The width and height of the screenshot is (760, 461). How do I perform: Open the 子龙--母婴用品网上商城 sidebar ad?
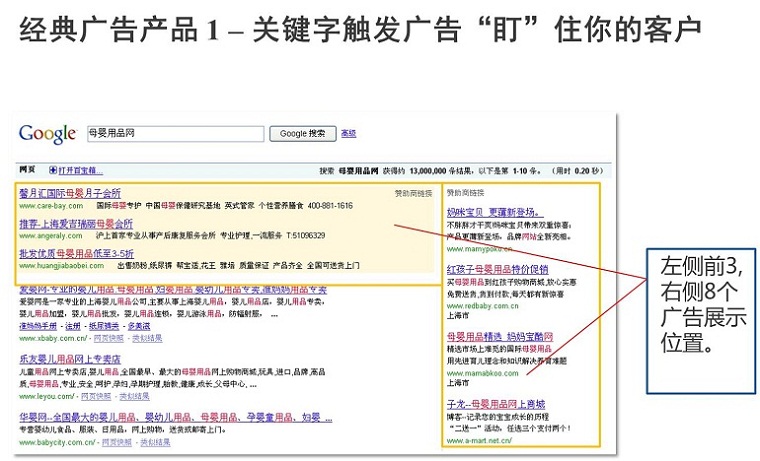496,404
